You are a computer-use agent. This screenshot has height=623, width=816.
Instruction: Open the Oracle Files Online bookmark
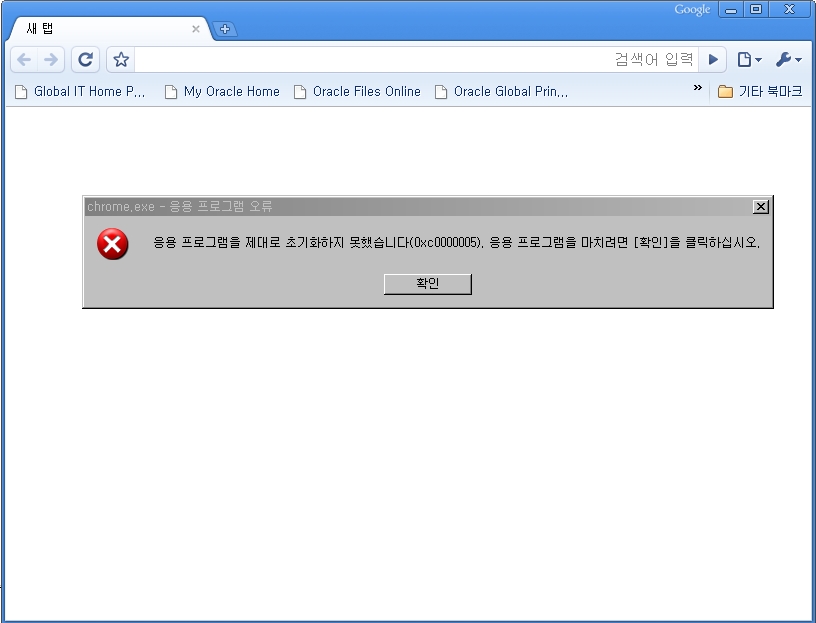(x=357, y=92)
